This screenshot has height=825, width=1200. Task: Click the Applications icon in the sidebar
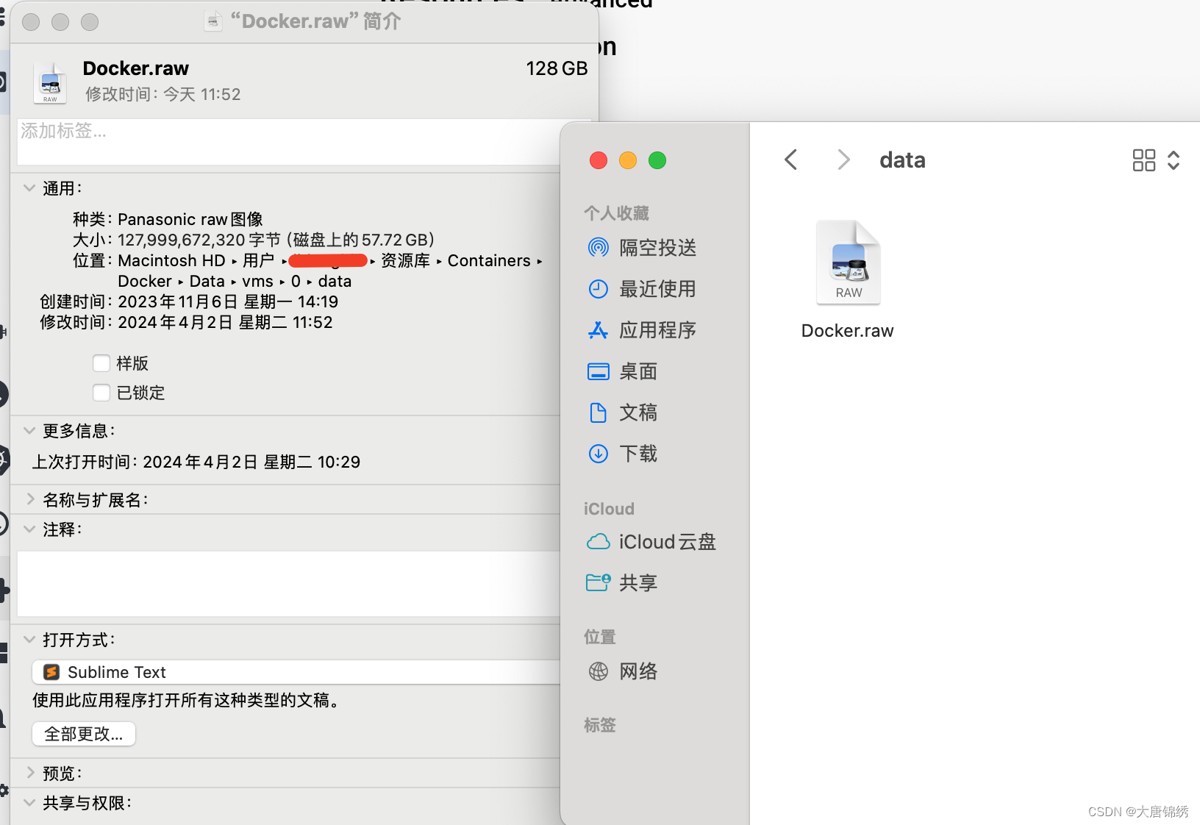(598, 330)
